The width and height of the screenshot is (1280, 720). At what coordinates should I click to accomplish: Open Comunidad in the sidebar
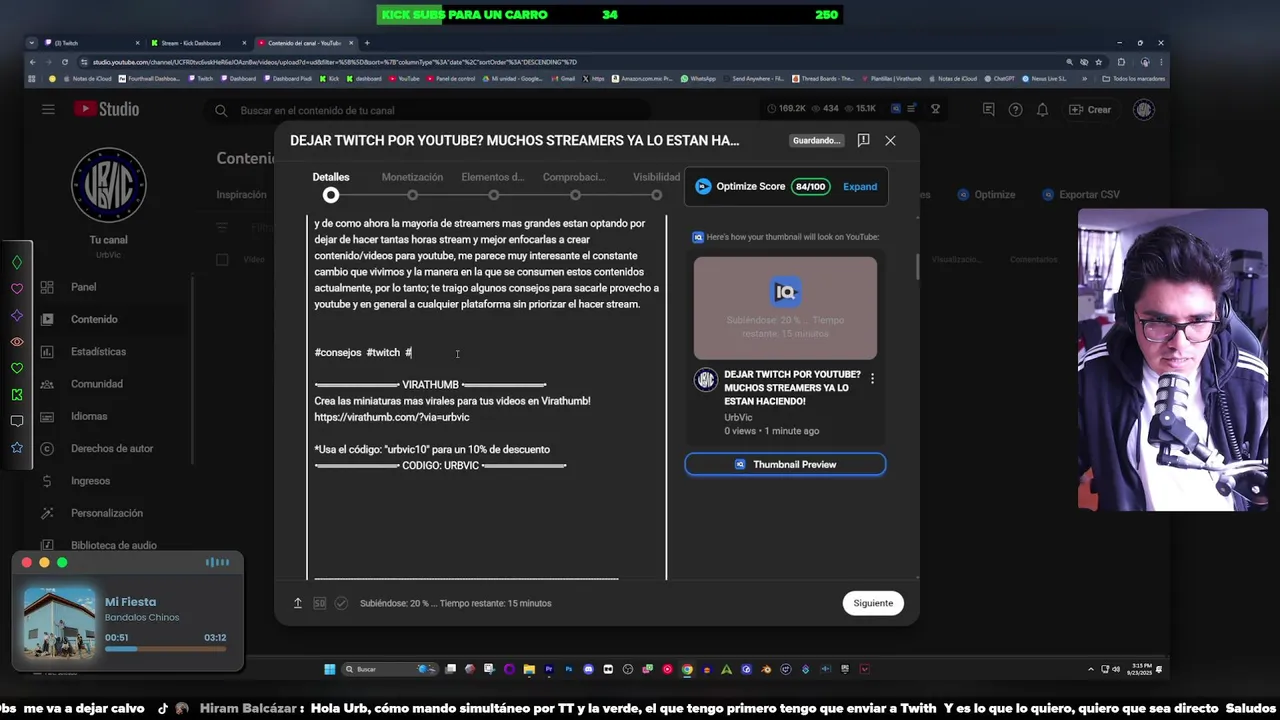click(x=96, y=384)
